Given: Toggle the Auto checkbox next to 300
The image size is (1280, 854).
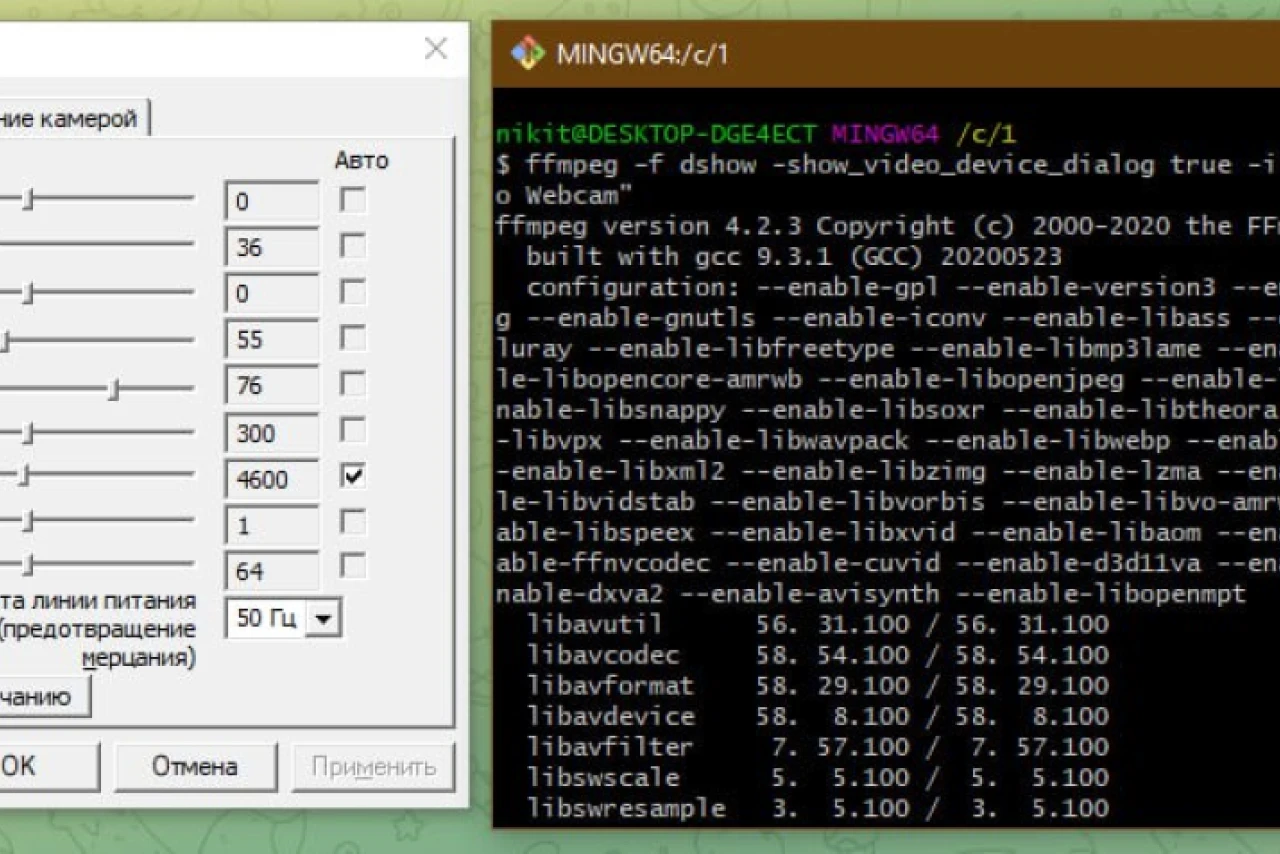Looking at the screenshot, I should click(x=352, y=431).
